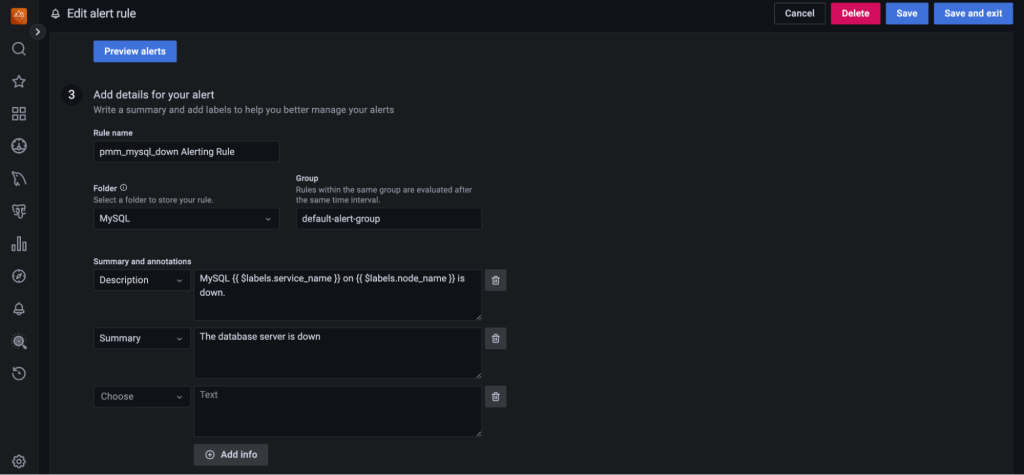Click trash icon beside the empty annotation

pos(495,396)
